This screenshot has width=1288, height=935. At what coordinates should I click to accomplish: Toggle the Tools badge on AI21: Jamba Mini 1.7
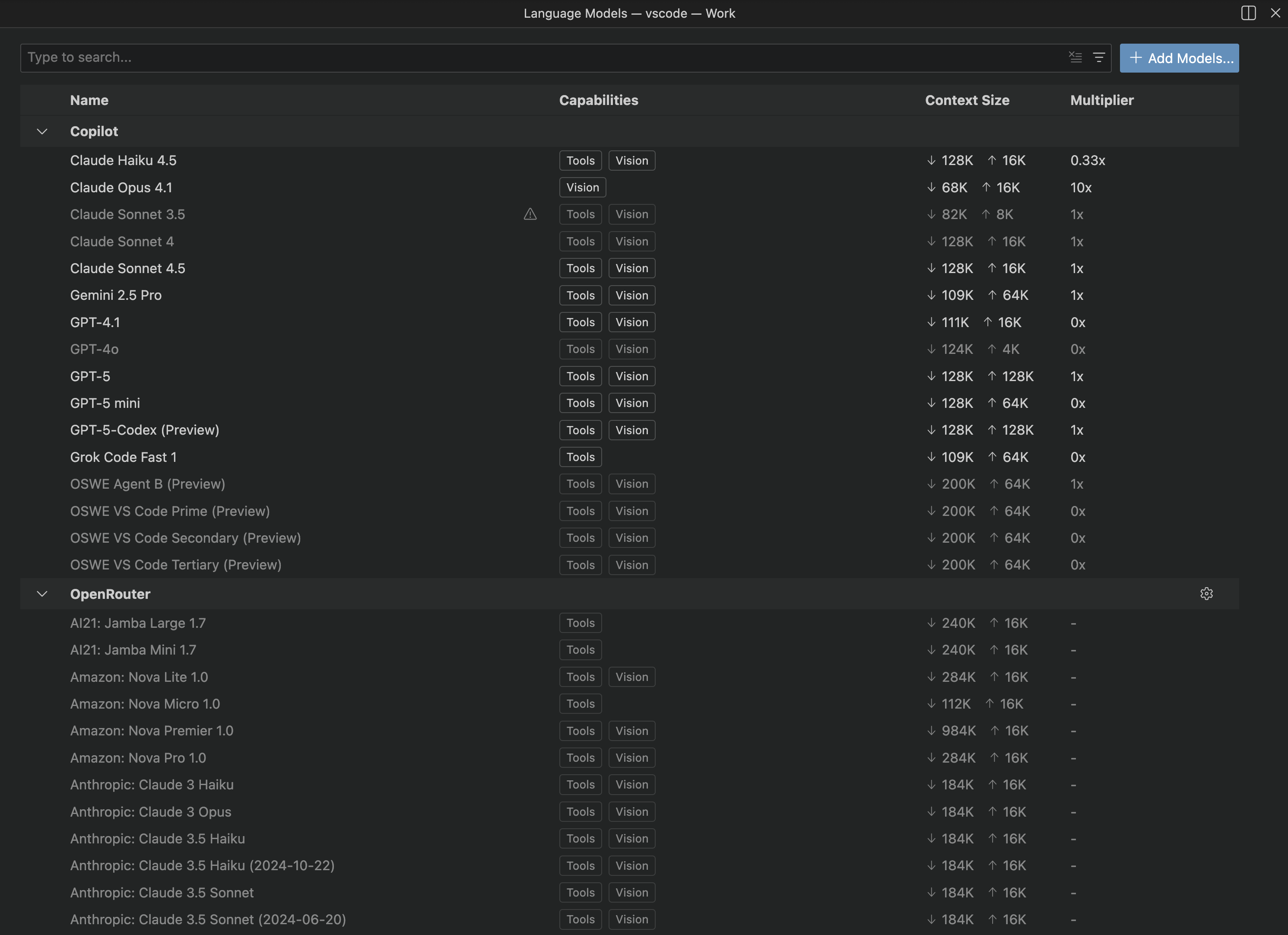tap(580, 649)
